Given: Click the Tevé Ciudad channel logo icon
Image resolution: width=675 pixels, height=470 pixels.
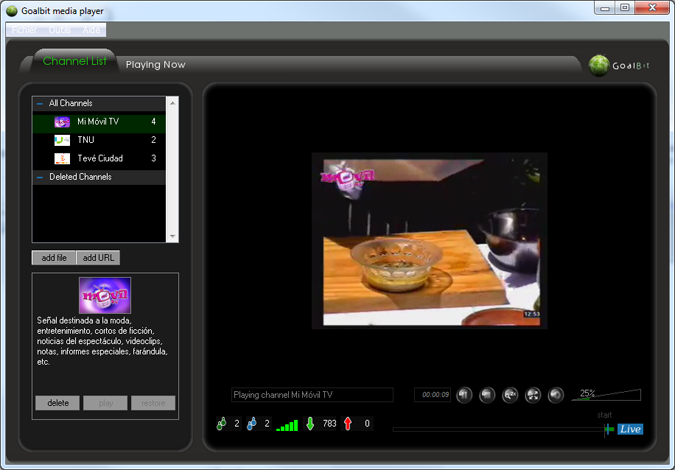Looking at the screenshot, I should pyautogui.click(x=62, y=158).
